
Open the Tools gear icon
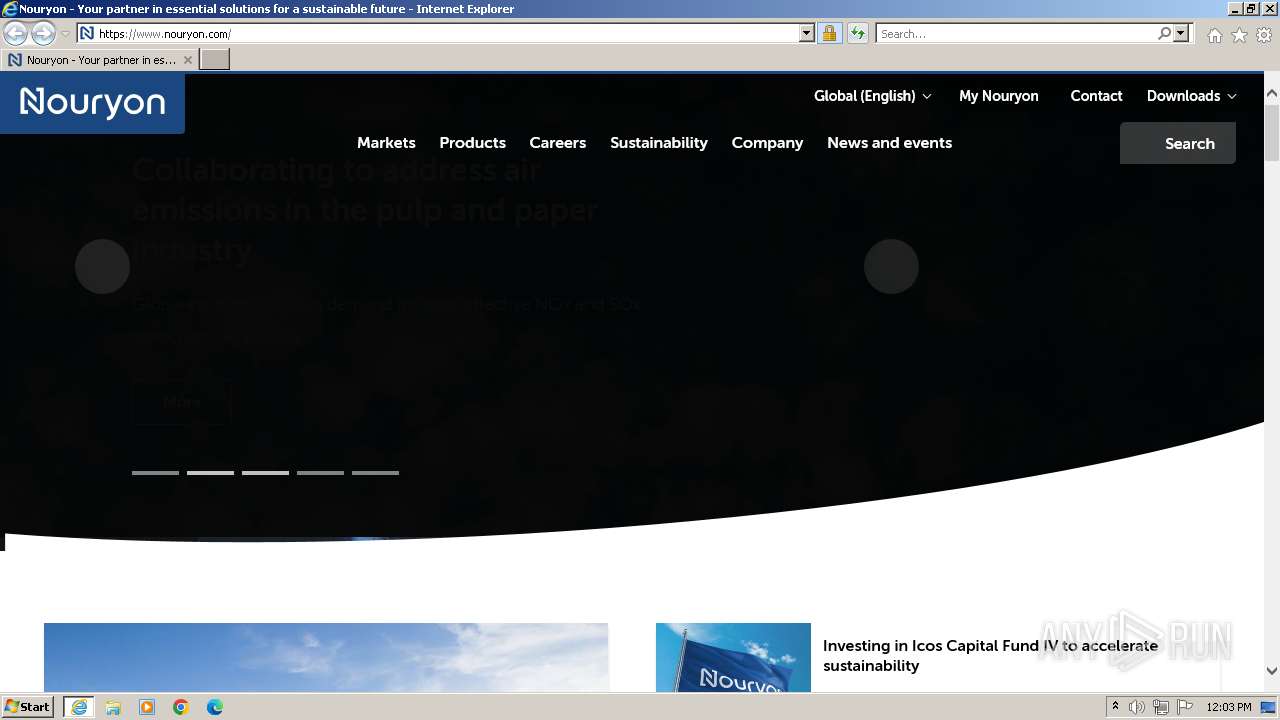tap(1264, 35)
